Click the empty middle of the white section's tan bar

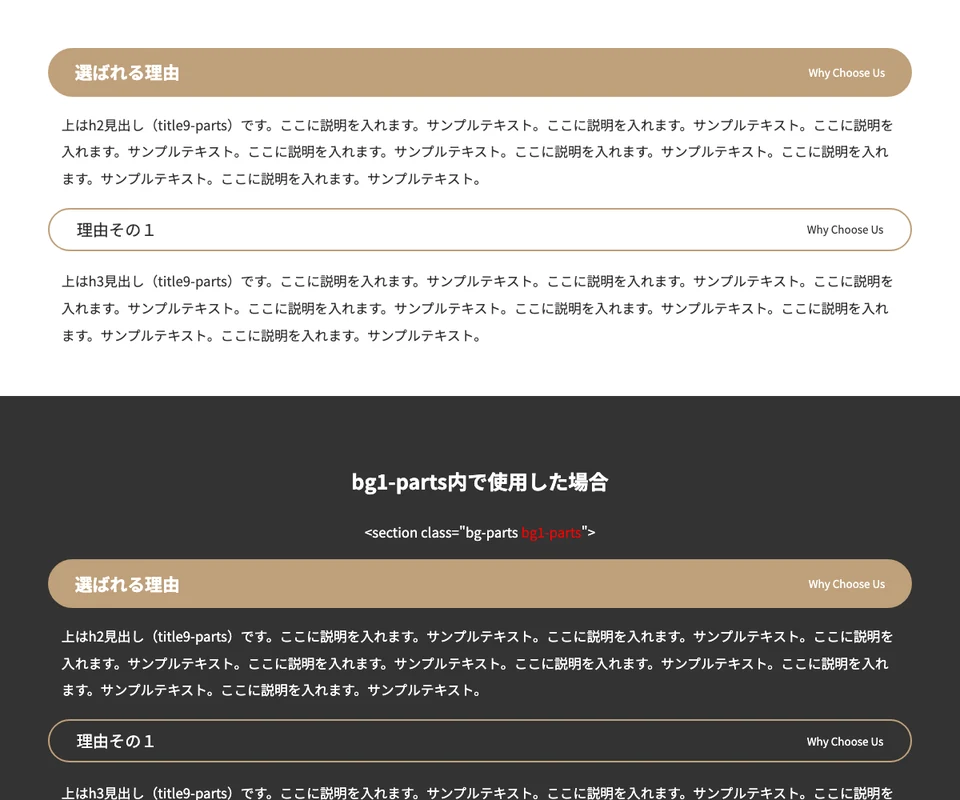coord(480,73)
